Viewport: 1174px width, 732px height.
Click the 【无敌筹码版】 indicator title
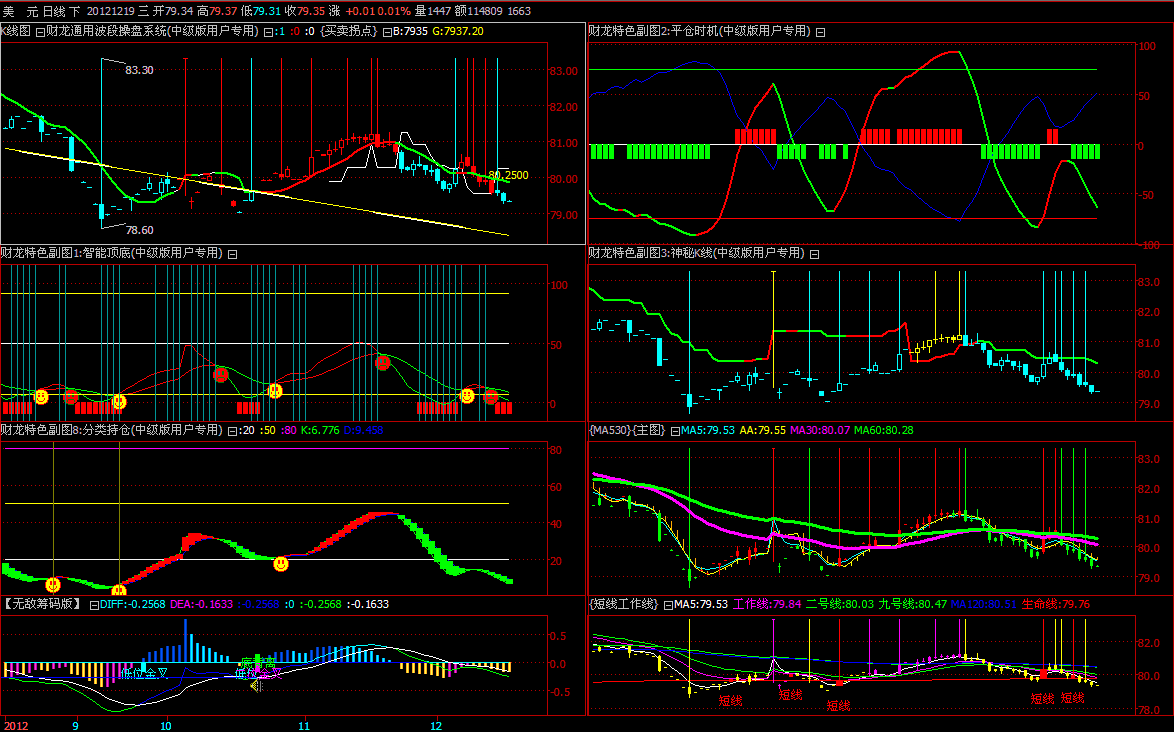click(x=42, y=604)
